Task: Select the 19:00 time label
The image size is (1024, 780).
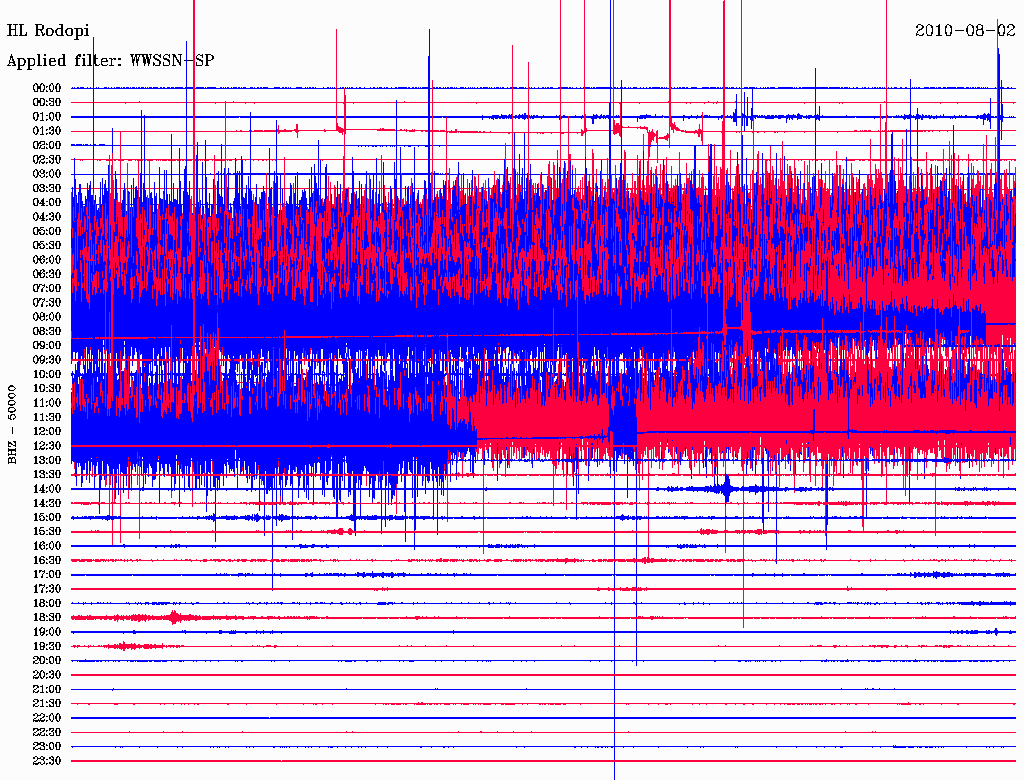Action: [x=47, y=632]
